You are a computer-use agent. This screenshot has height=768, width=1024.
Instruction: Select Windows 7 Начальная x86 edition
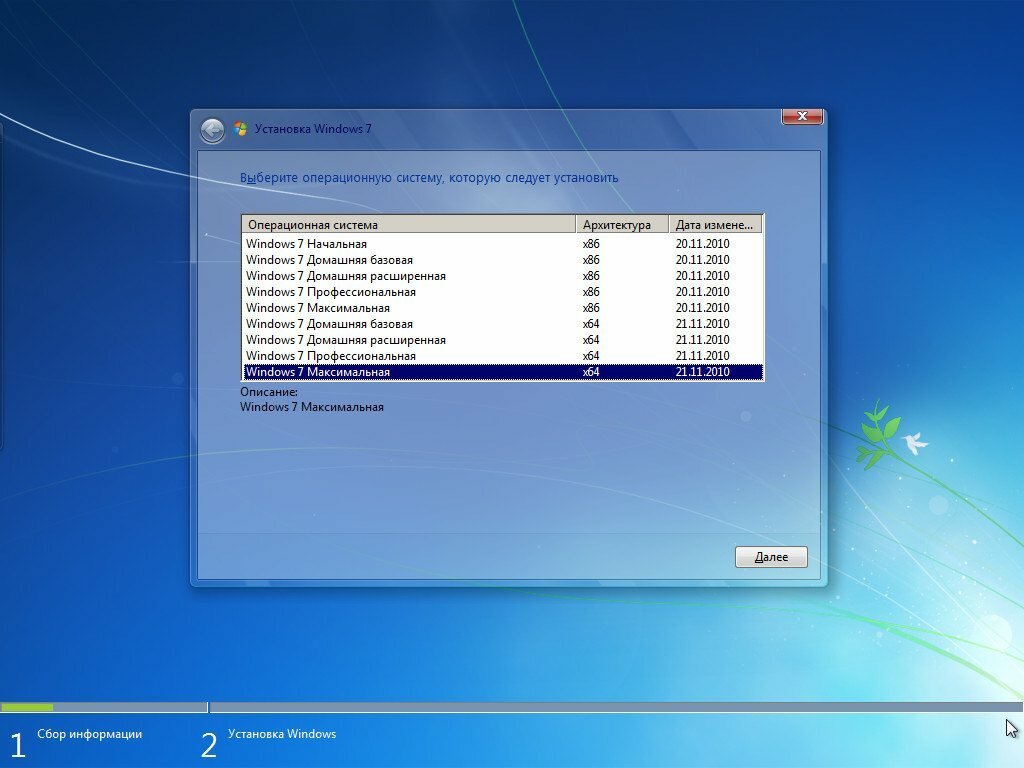(307, 244)
